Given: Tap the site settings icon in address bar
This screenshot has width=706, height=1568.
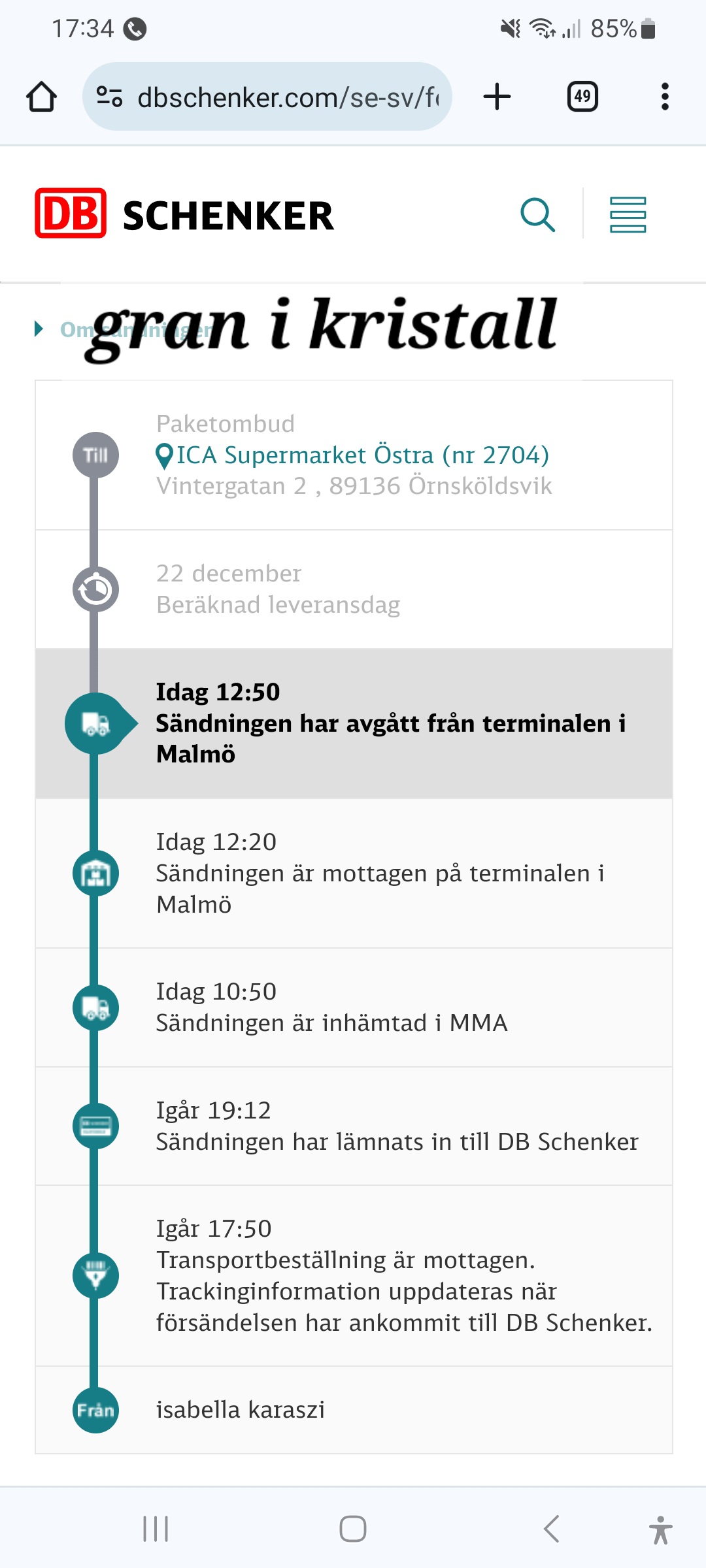Looking at the screenshot, I should tap(109, 97).
